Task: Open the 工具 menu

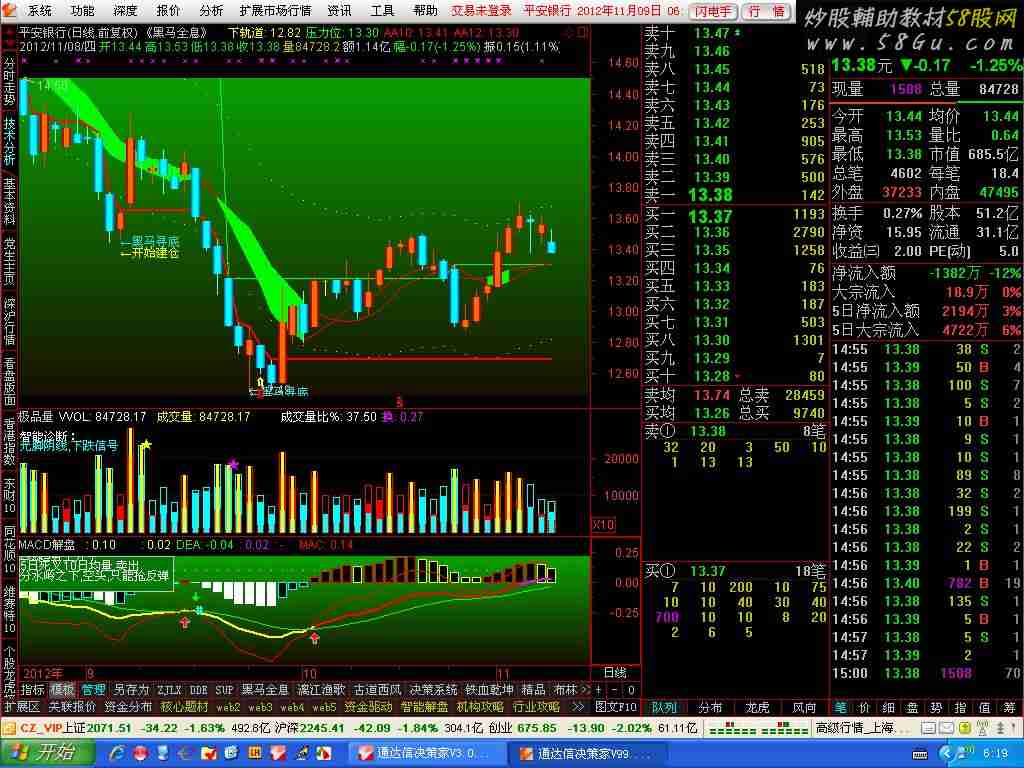Action: (x=382, y=10)
